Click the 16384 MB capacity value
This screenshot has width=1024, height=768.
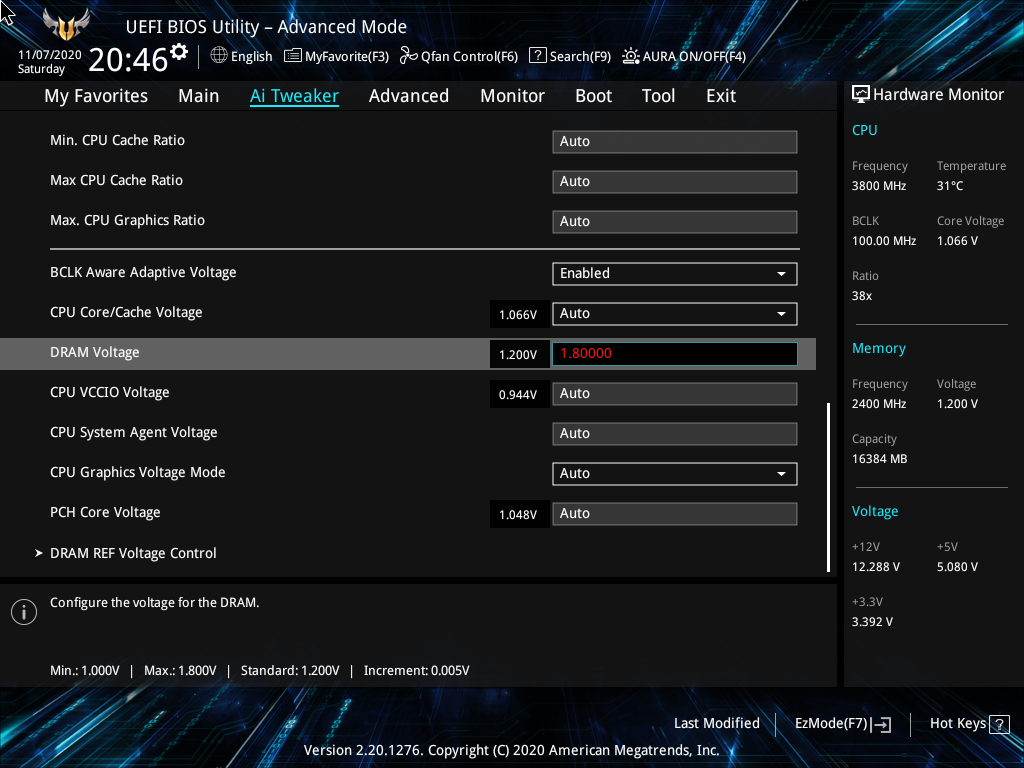(x=880, y=459)
